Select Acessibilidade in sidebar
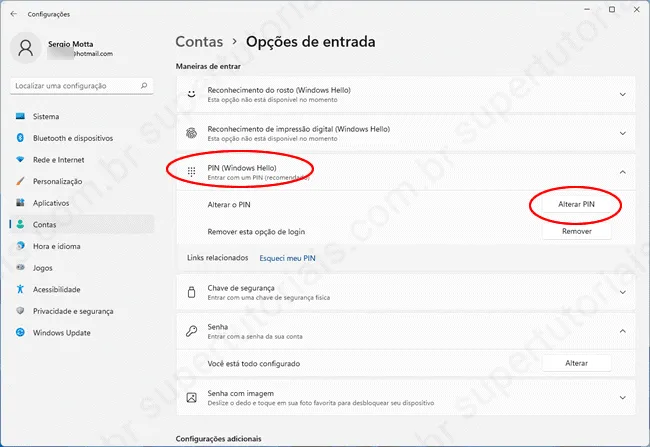 (x=81, y=289)
